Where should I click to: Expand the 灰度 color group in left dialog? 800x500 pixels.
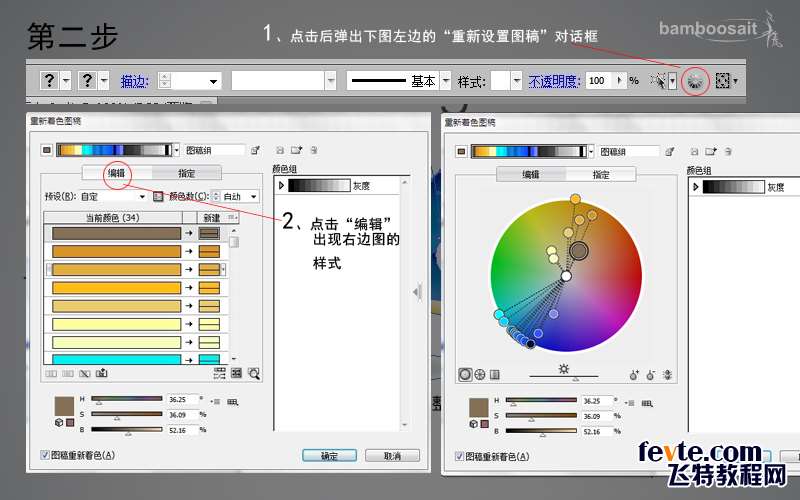[x=281, y=186]
